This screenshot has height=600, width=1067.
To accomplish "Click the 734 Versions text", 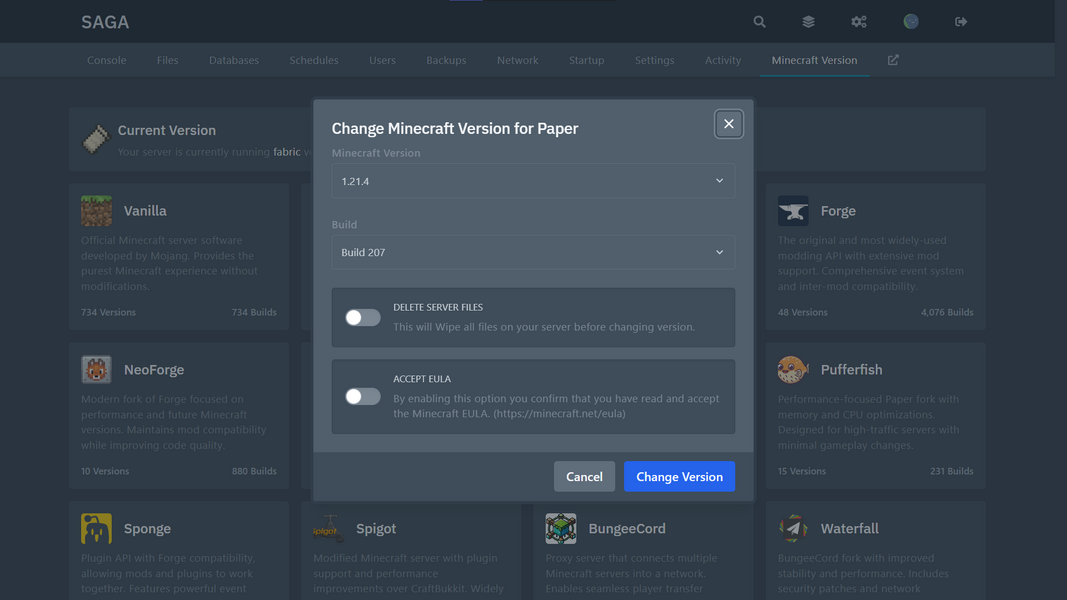I will tap(108, 312).
